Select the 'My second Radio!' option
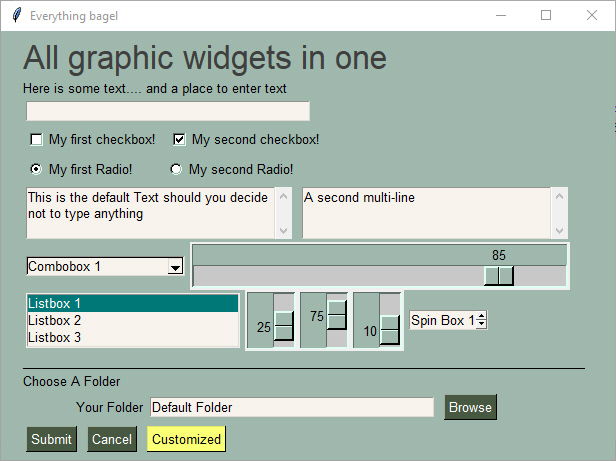This screenshot has height=461, width=616. 176,169
